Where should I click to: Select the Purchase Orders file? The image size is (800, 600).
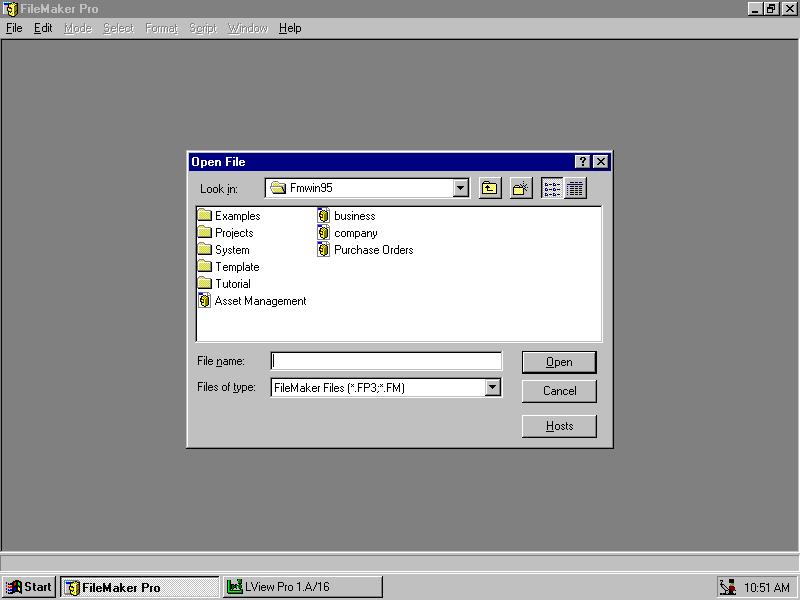(373, 250)
